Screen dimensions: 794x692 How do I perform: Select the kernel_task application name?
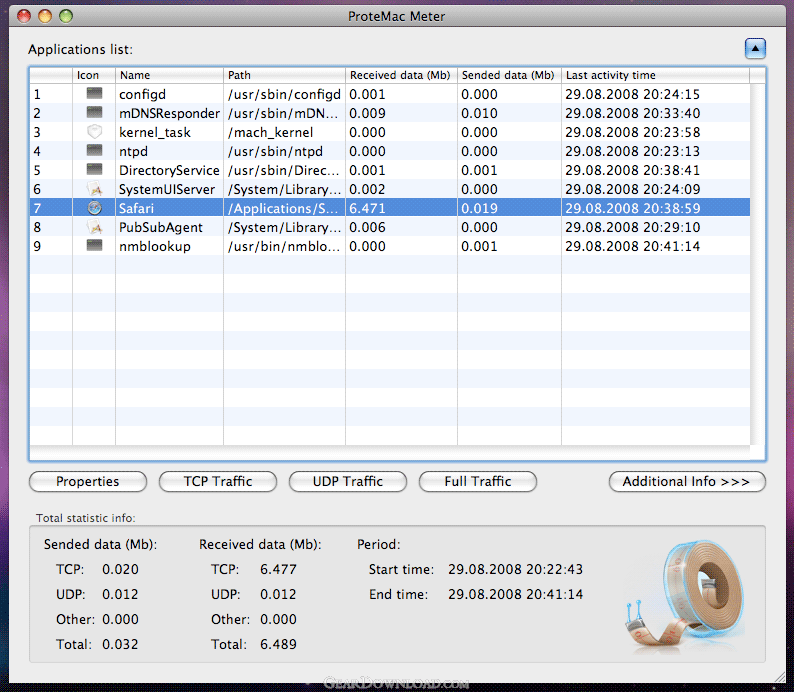pos(154,133)
